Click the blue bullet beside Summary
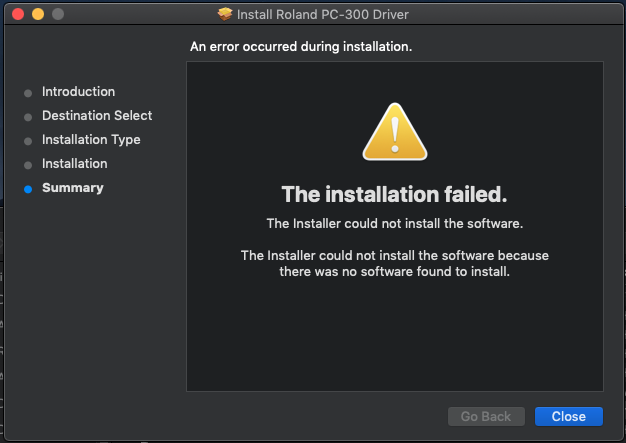The image size is (626, 443). coord(28,189)
